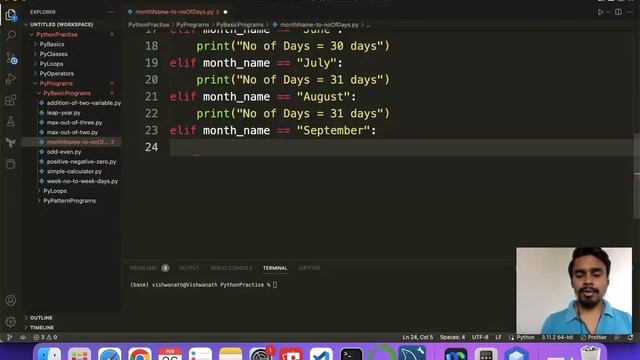Open positive-negative-zero.py file

tap(81, 162)
